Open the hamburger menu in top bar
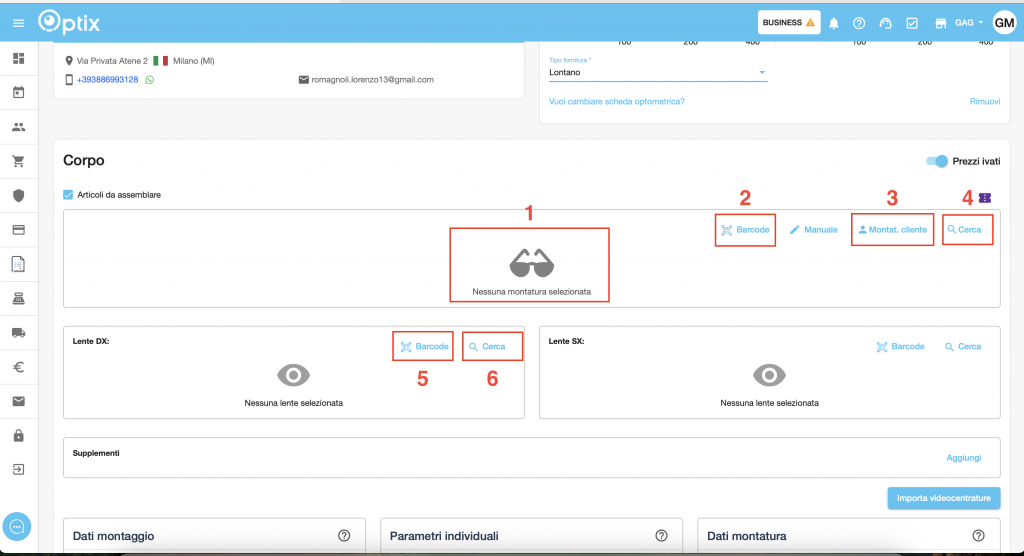The image size is (1024, 556). (x=18, y=22)
